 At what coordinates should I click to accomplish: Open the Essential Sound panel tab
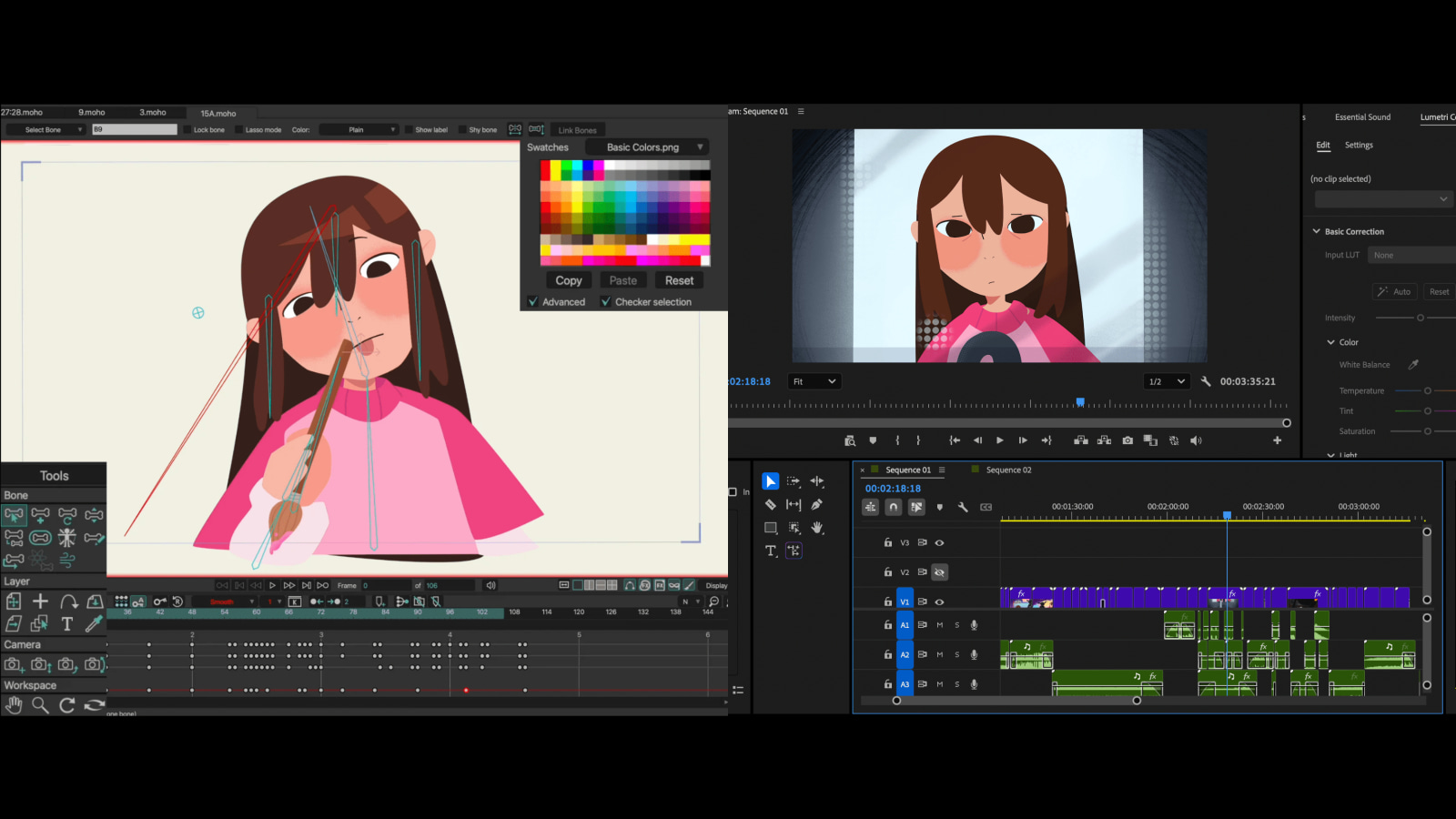click(1362, 117)
